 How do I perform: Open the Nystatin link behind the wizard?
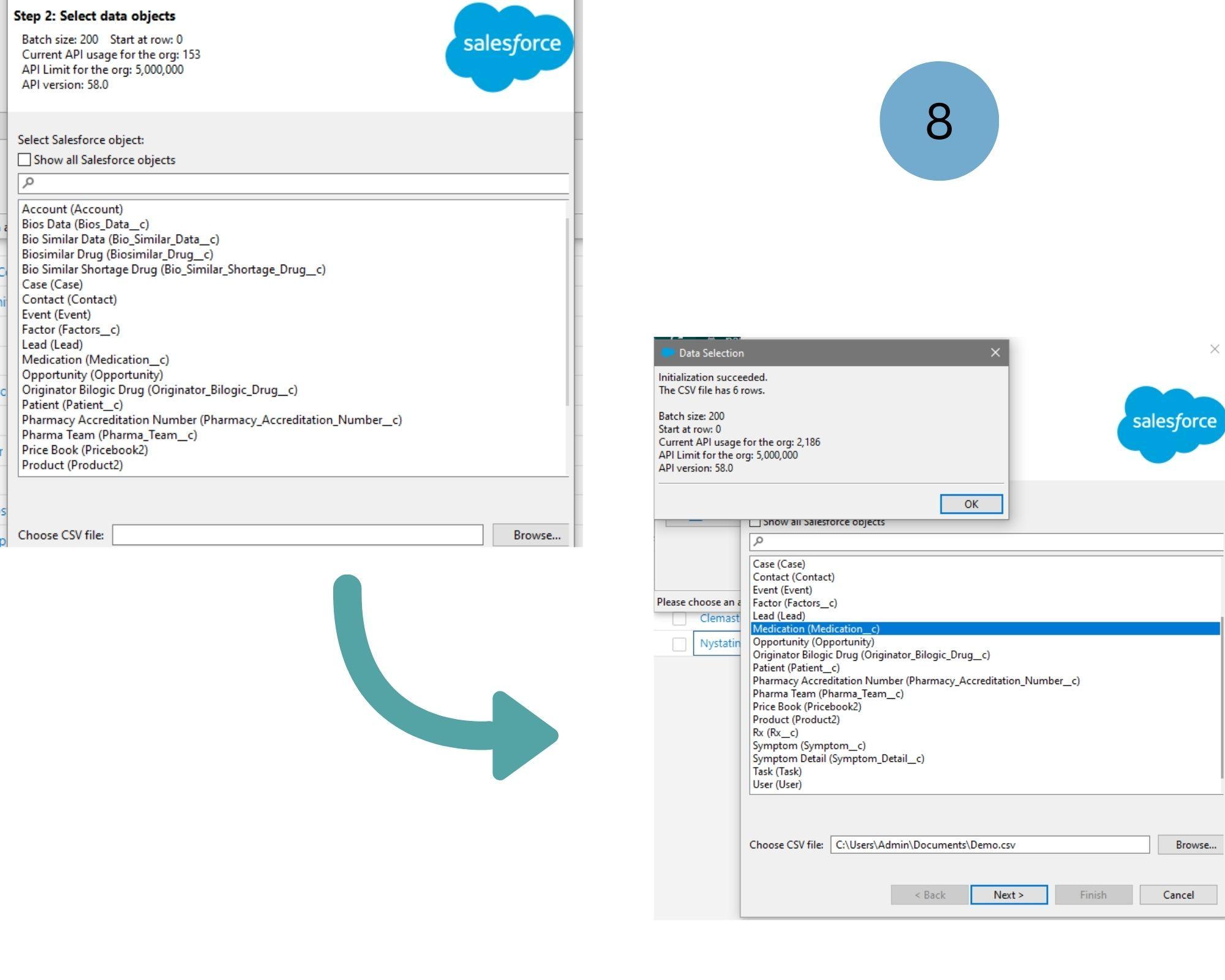[x=720, y=643]
